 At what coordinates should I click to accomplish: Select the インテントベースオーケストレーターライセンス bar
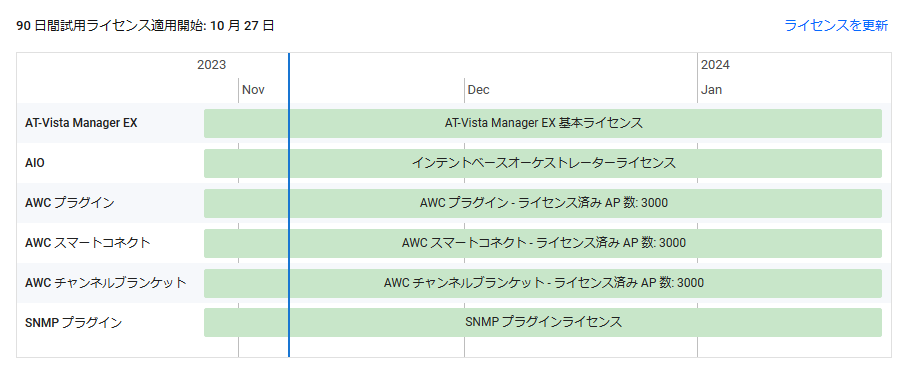(543, 163)
